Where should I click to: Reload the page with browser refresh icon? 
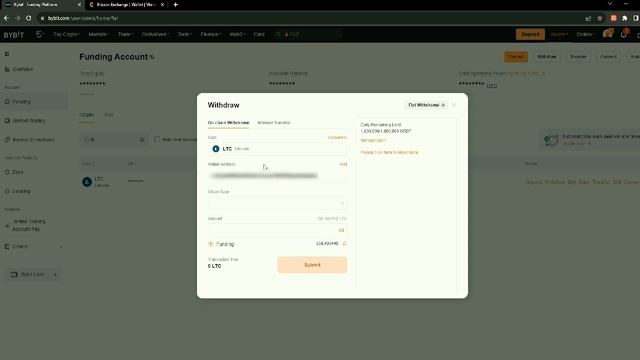(x=29, y=18)
